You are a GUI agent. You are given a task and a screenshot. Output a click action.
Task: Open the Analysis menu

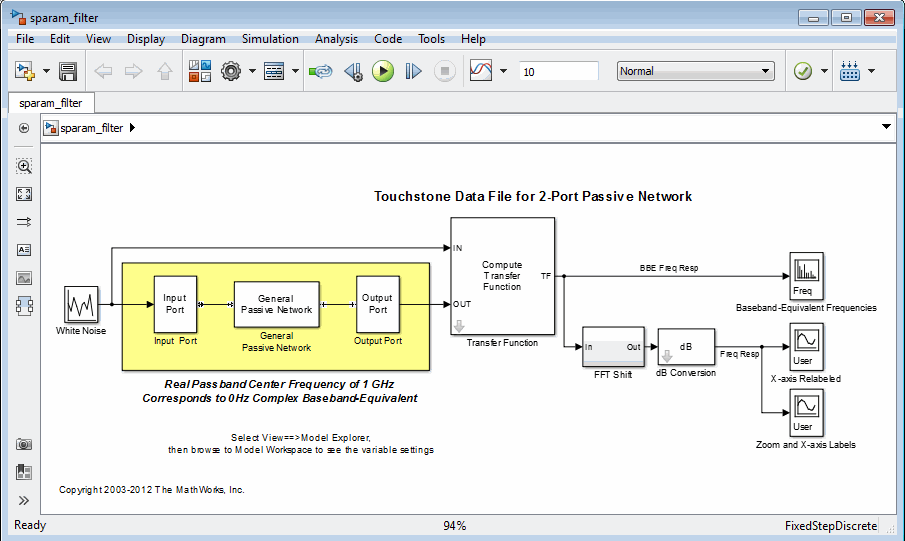point(336,39)
